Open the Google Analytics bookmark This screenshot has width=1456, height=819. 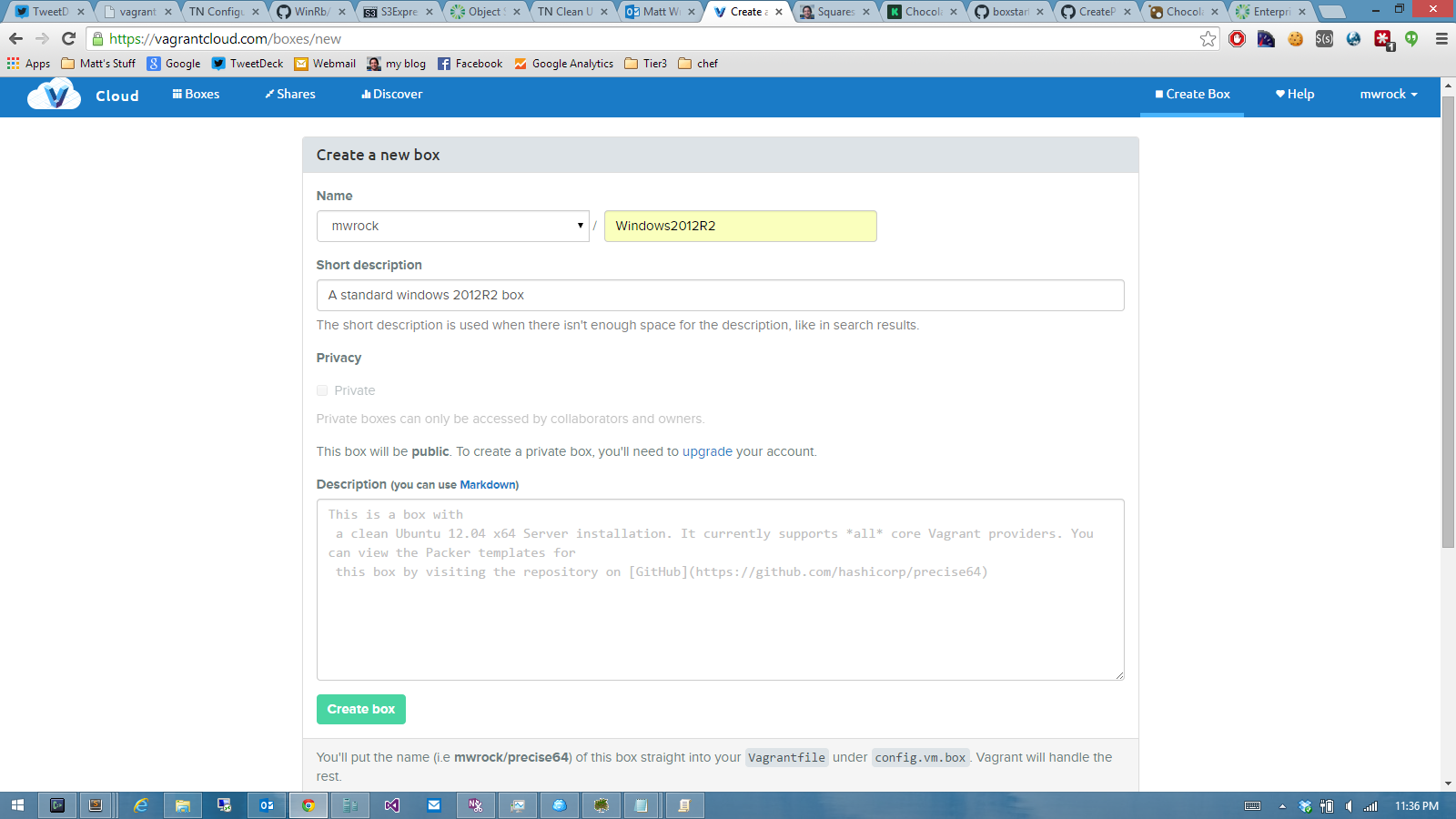[x=563, y=64]
